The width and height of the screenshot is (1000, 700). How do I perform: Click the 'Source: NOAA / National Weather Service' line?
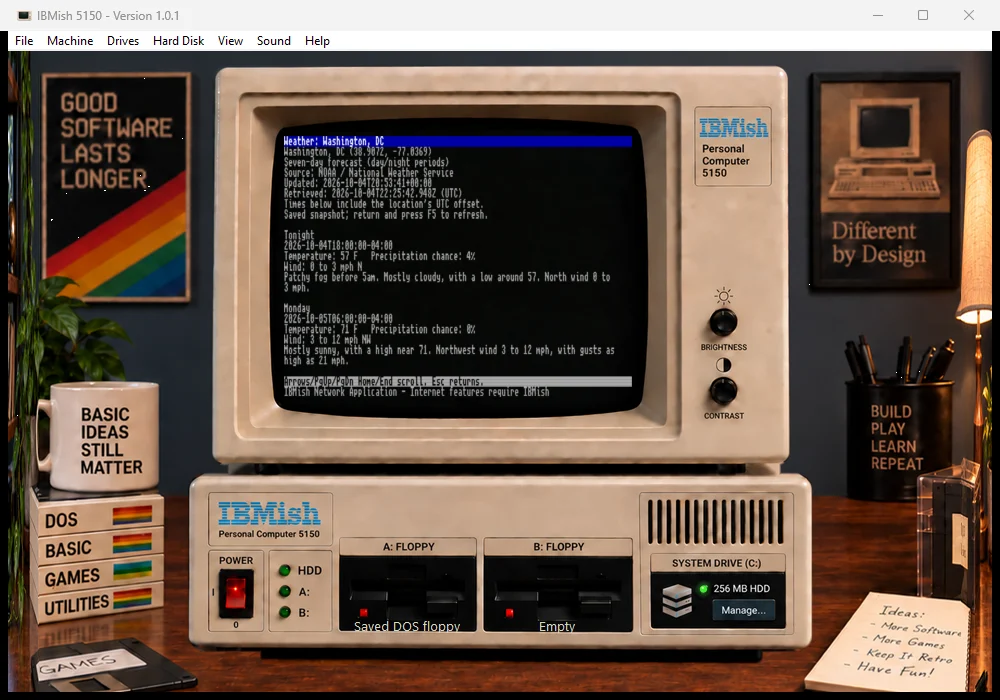click(369, 172)
